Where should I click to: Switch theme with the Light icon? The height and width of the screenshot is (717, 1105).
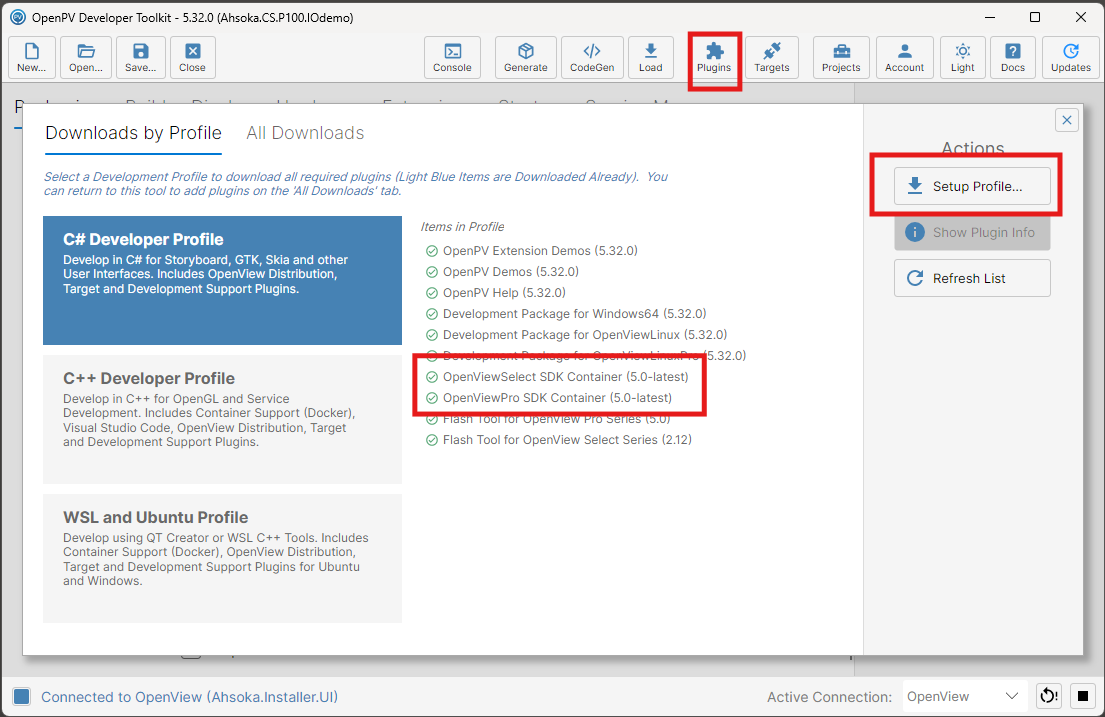963,57
